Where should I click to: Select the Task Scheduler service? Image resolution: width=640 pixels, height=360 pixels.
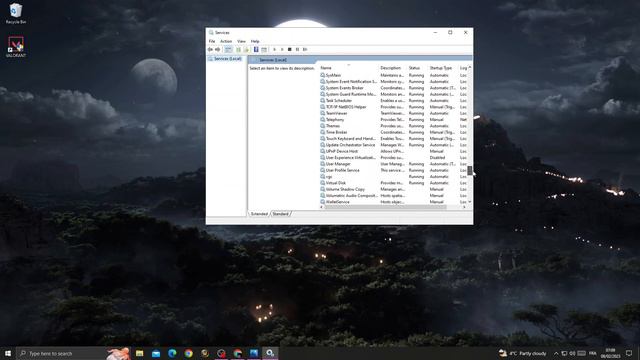tap(393, 100)
